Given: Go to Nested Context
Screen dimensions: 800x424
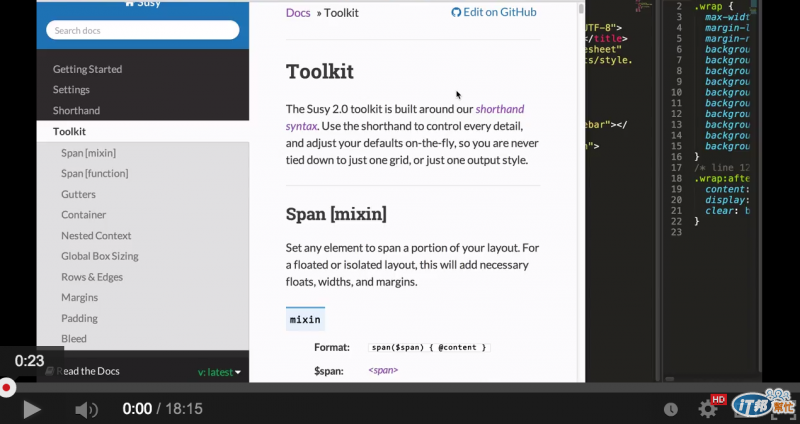Looking at the screenshot, I should click(96, 235).
